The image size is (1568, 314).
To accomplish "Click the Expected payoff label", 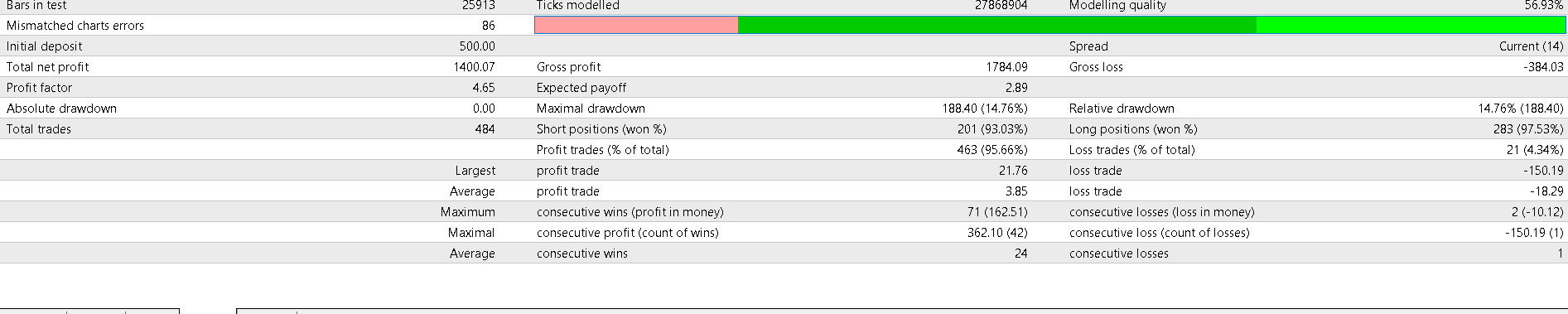I will click(581, 88).
